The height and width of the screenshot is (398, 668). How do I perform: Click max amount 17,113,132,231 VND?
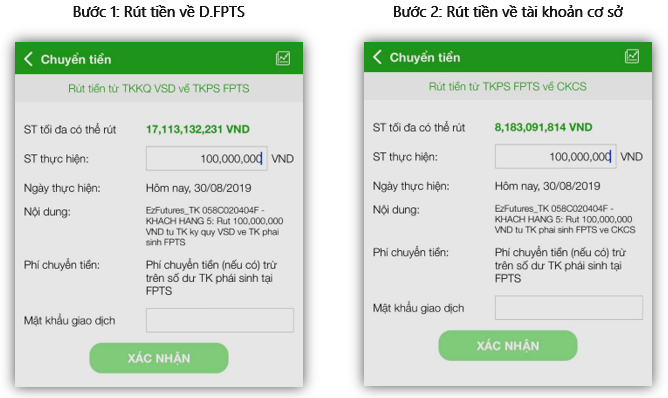point(198,129)
